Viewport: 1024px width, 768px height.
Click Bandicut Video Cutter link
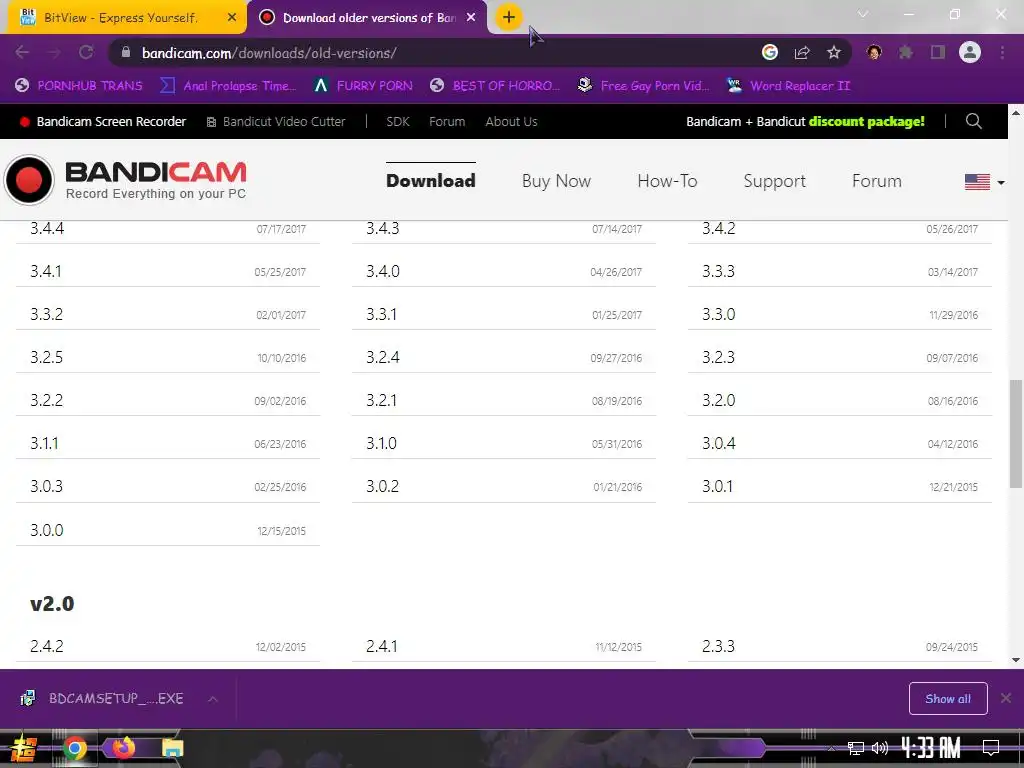pyautogui.click(x=276, y=121)
